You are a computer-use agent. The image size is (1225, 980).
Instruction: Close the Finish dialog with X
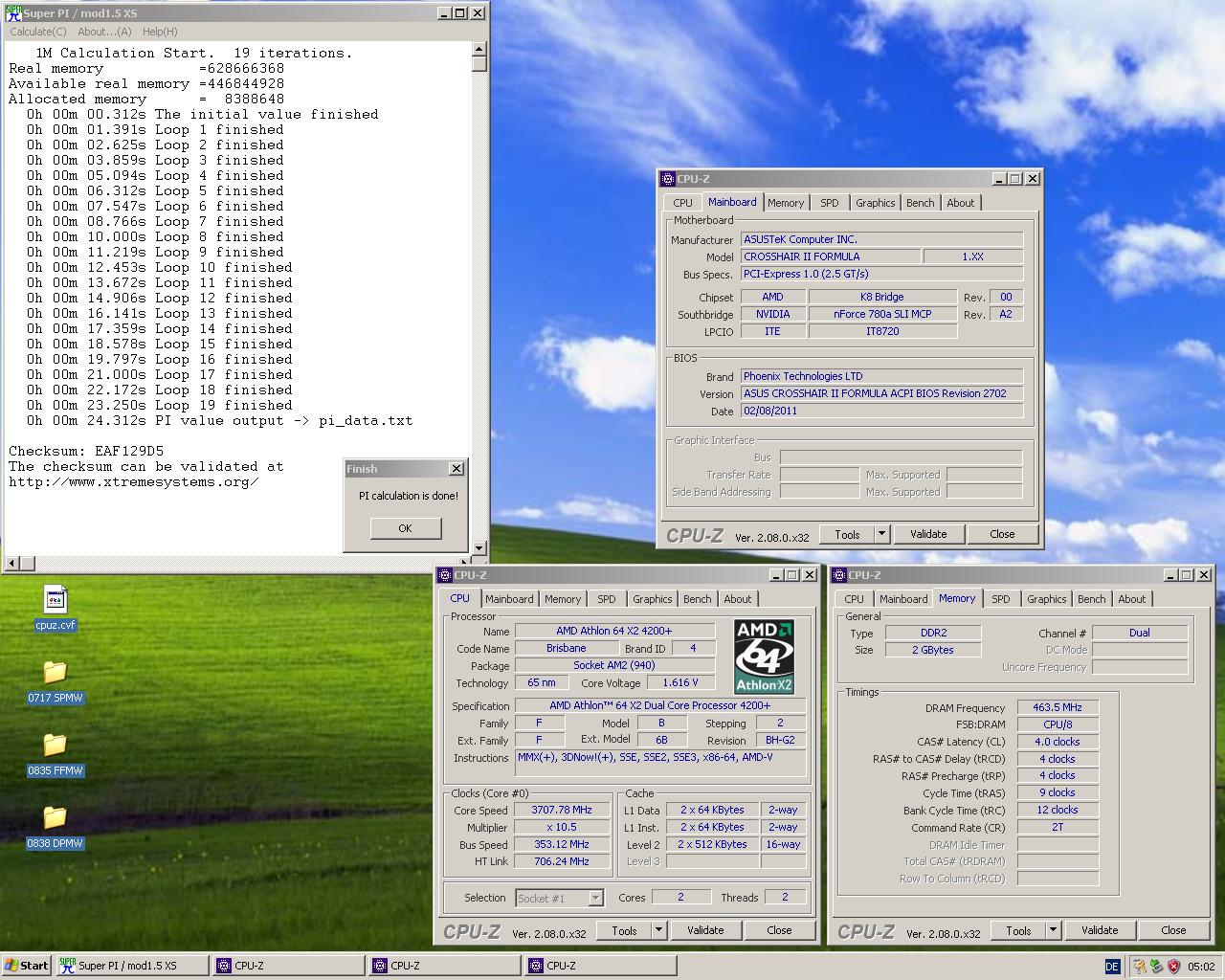pyautogui.click(x=457, y=469)
